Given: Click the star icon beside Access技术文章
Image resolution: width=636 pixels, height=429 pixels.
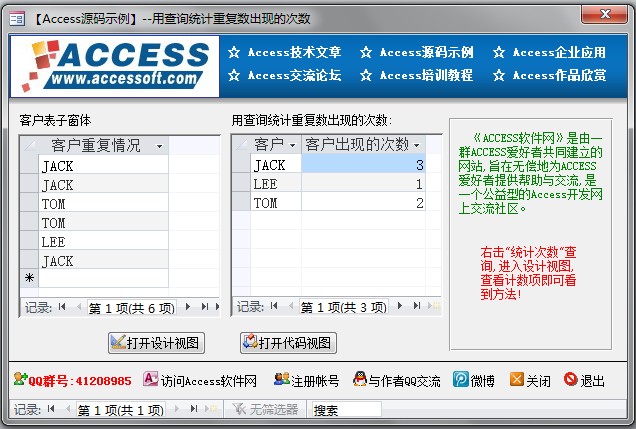Looking at the screenshot, I should [234, 52].
